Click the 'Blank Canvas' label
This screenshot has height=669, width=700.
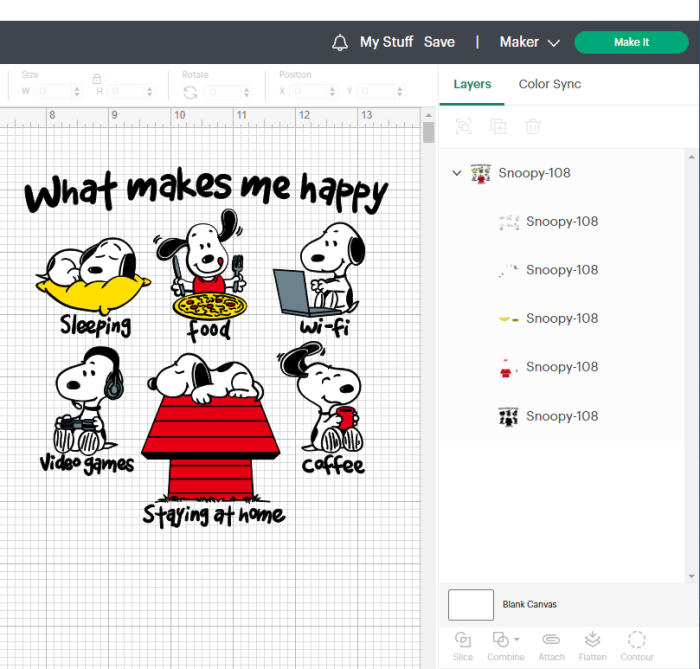(x=529, y=604)
